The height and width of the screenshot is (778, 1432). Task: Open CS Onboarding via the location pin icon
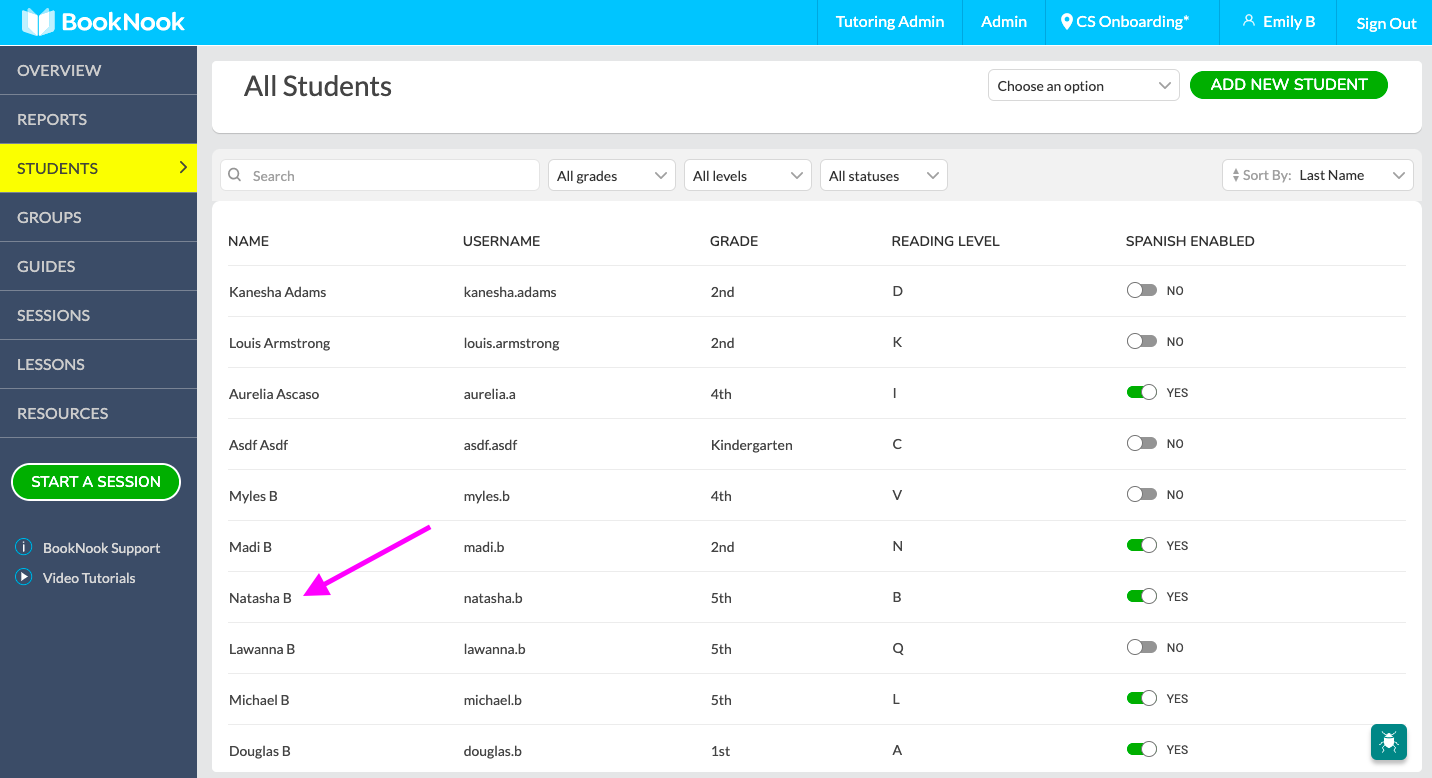1066,21
